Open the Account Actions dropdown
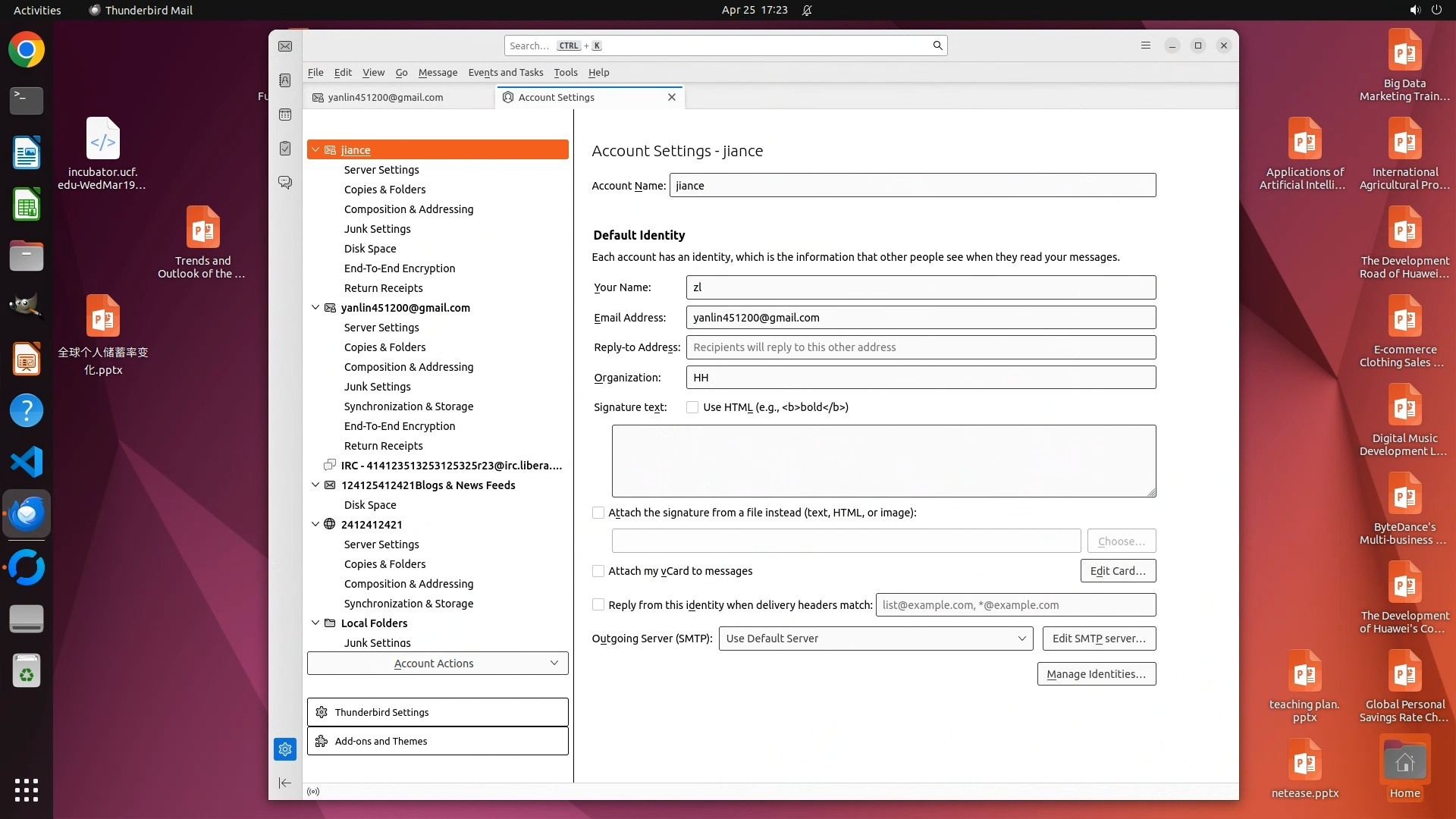This screenshot has width=1456, height=819. [x=438, y=664]
